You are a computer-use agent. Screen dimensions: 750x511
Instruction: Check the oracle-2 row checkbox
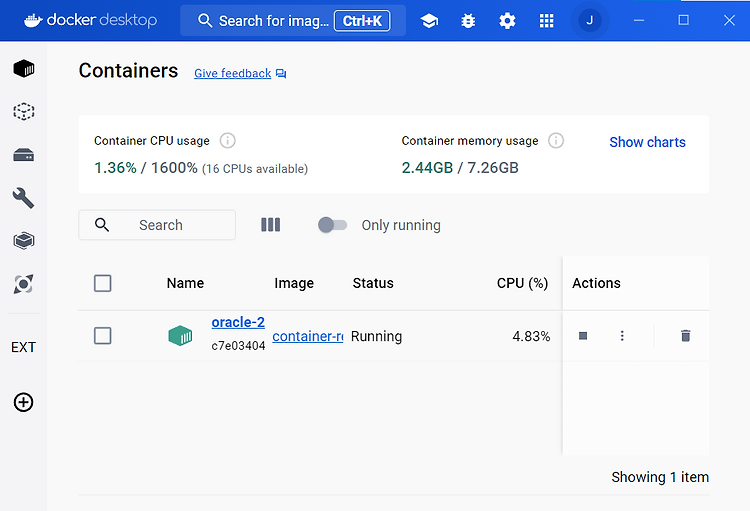(102, 336)
